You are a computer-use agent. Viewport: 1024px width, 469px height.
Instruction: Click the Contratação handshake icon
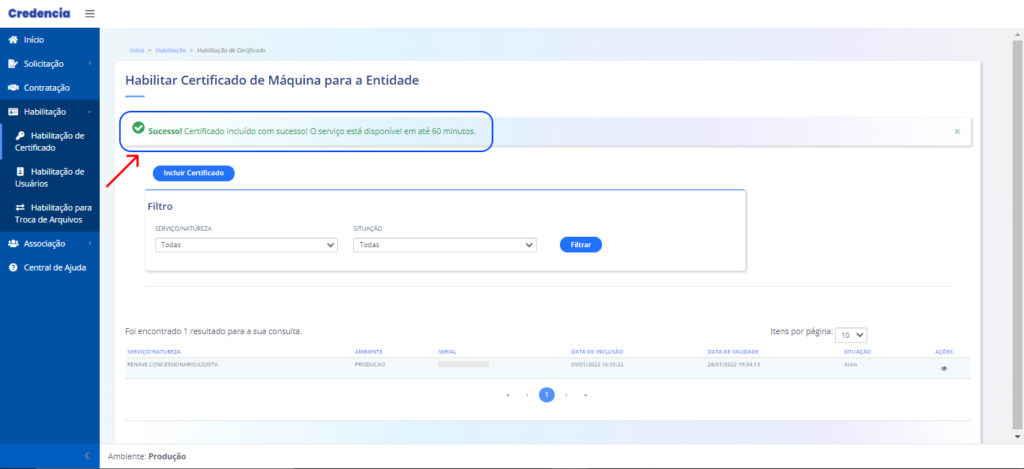point(12,88)
